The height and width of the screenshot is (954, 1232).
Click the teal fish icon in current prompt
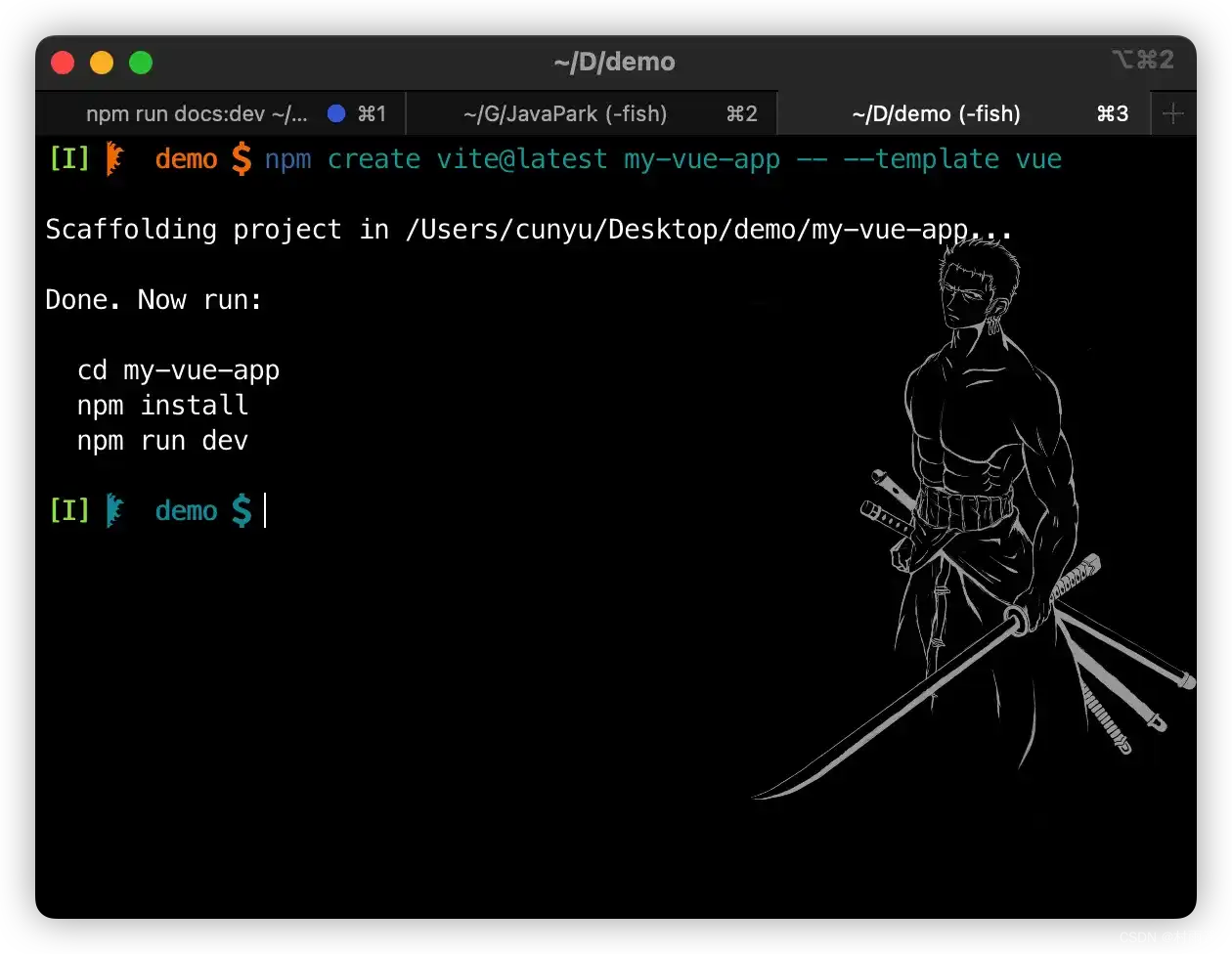click(x=115, y=510)
